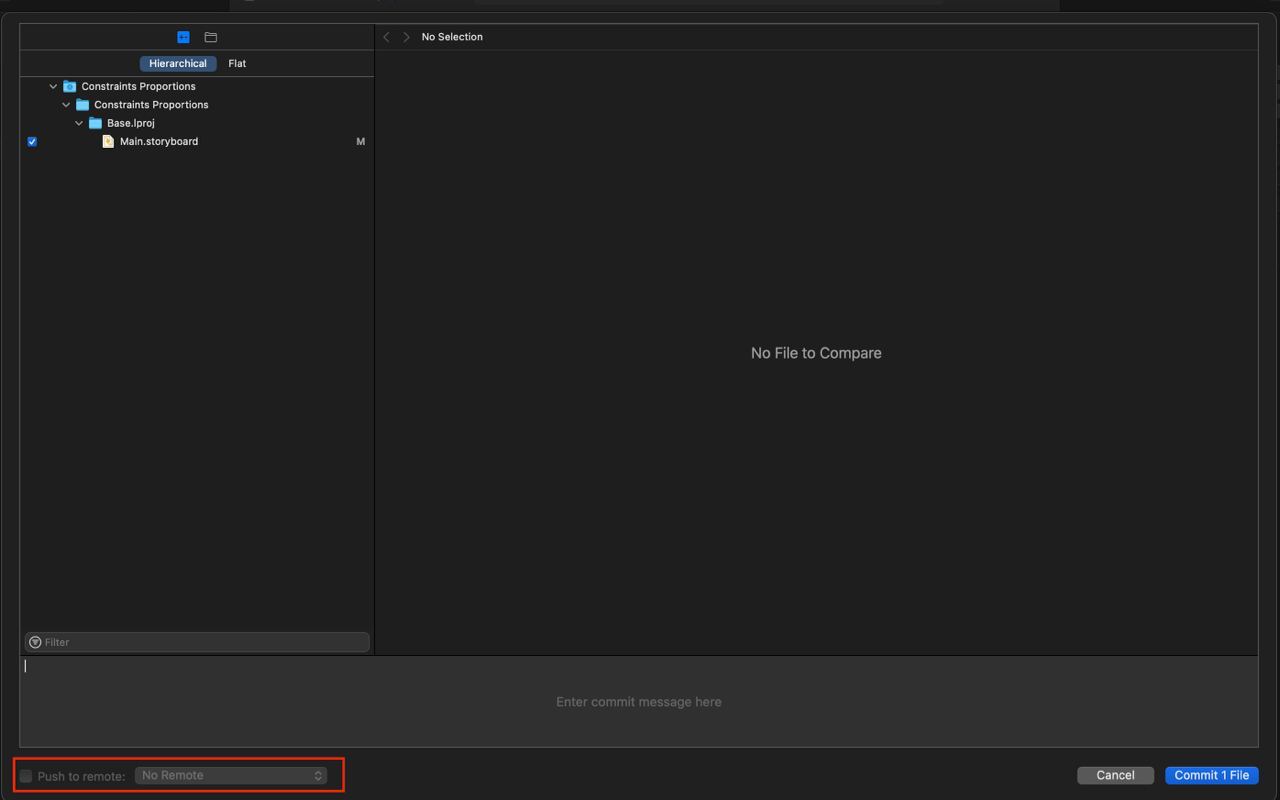This screenshot has height=800, width=1280.
Task: Click the Main.storyboard file icon
Action: pyautogui.click(x=108, y=142)
